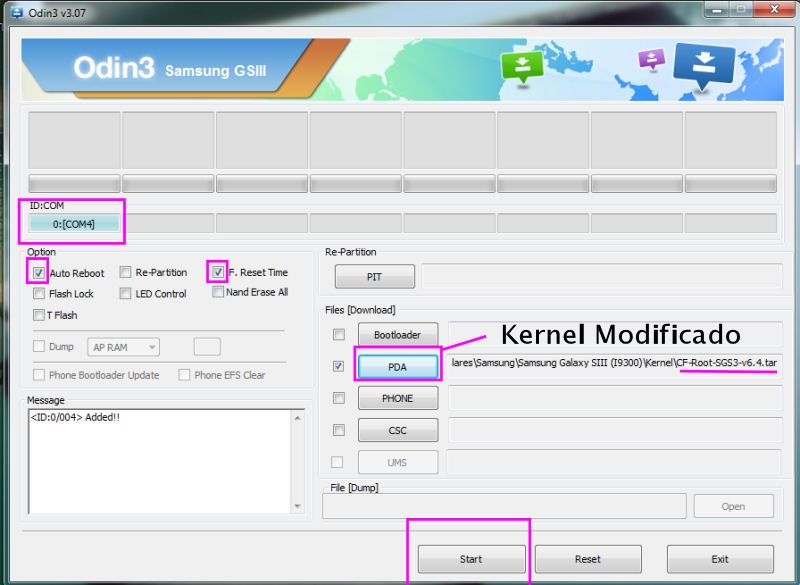Click the PIT button

click(374, 276)
